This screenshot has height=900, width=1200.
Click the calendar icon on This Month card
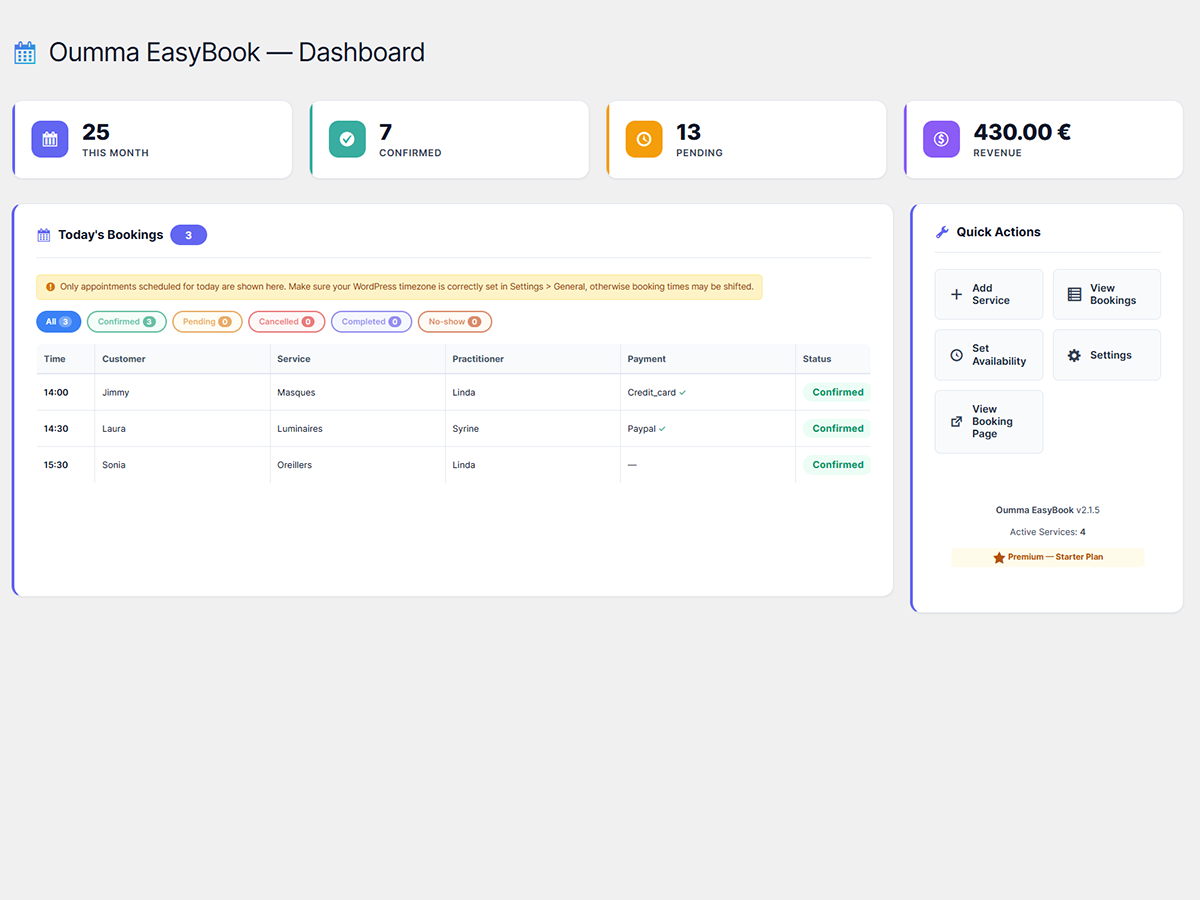(50, 139)
